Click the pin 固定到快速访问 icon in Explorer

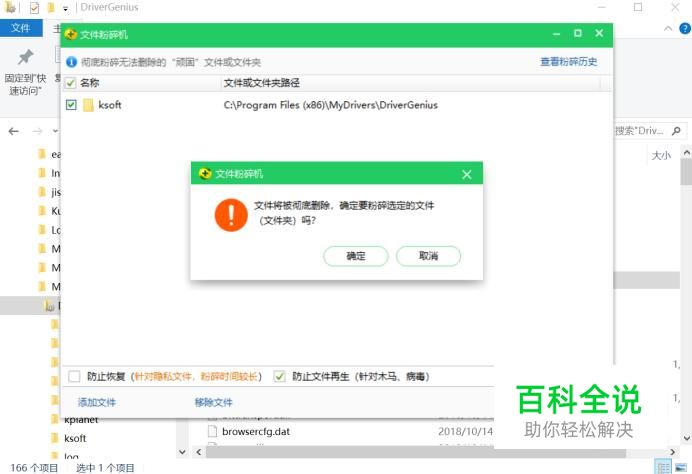[26, 57]
